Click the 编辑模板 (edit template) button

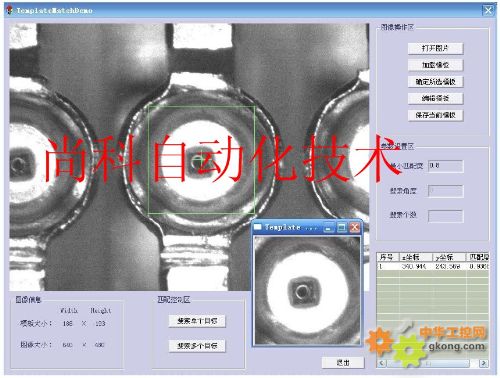435,98
